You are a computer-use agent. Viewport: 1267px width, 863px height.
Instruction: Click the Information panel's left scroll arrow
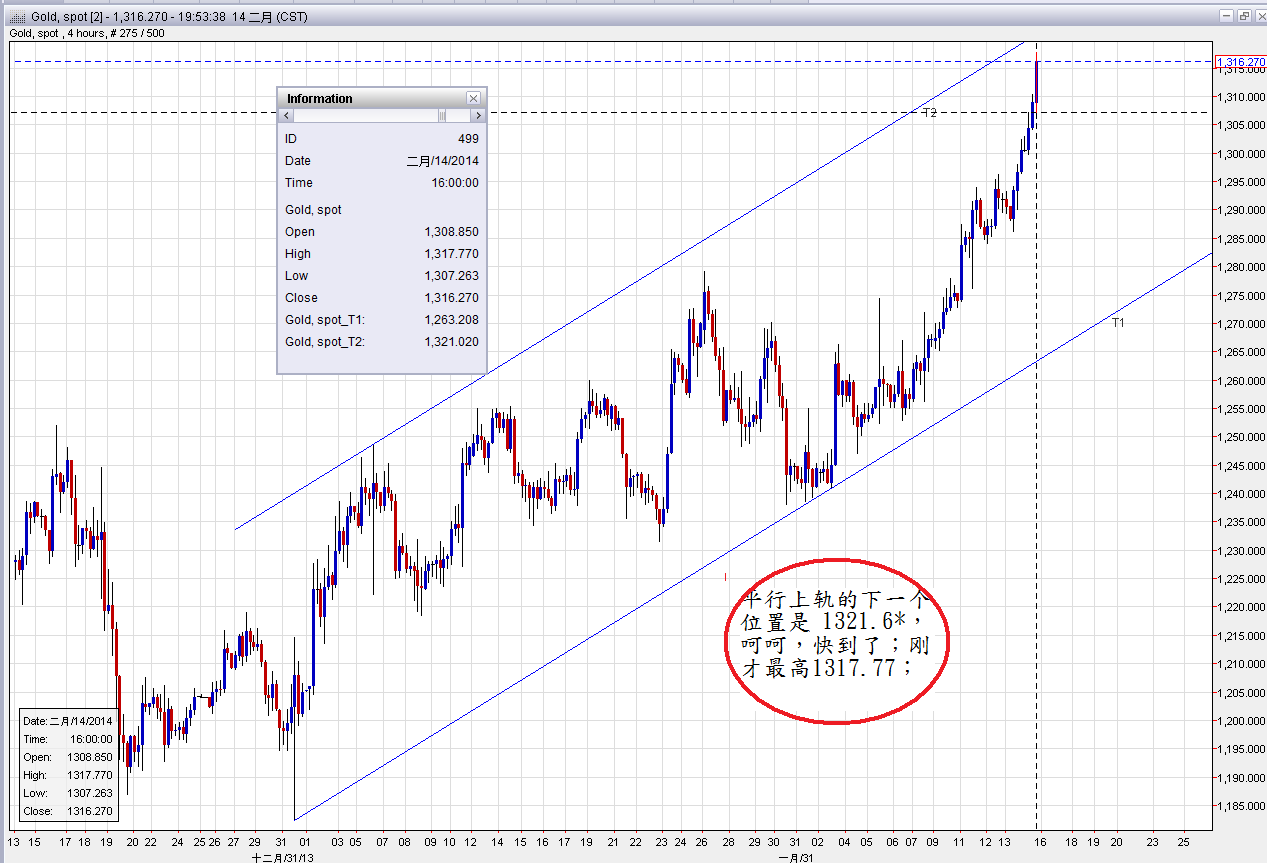click(x=288, y=116)
